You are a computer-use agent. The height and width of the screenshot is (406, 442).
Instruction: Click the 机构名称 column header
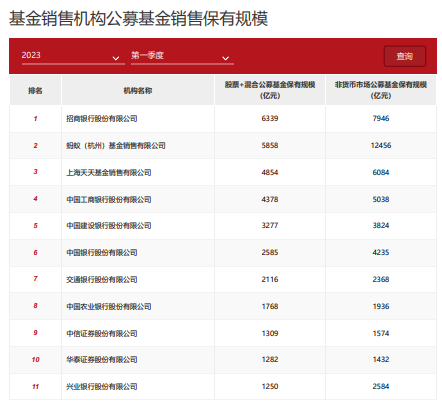[138, 90]
